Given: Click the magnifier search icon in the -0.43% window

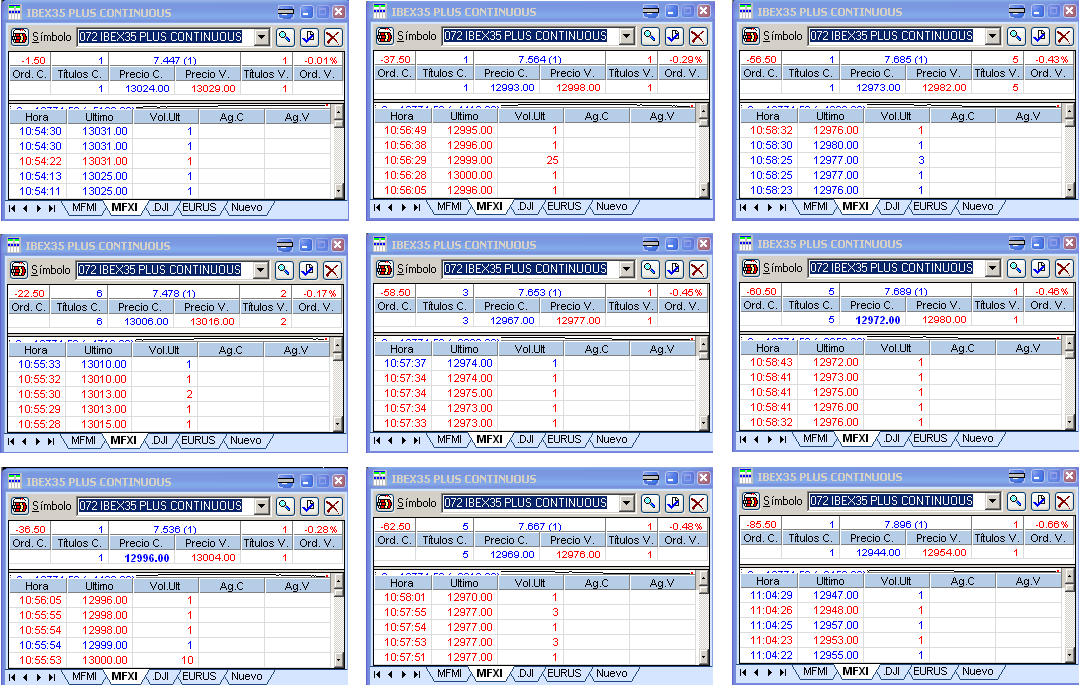Looking at the screenshot, I should (1016, 36).
